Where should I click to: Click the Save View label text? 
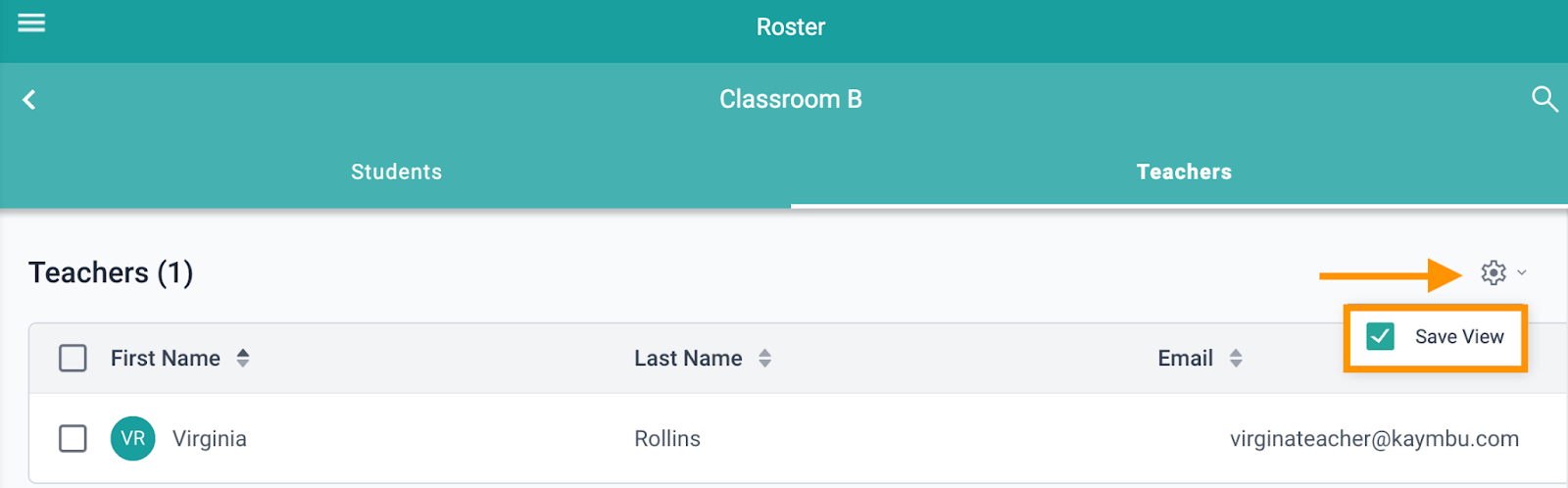click(1459, 337)
